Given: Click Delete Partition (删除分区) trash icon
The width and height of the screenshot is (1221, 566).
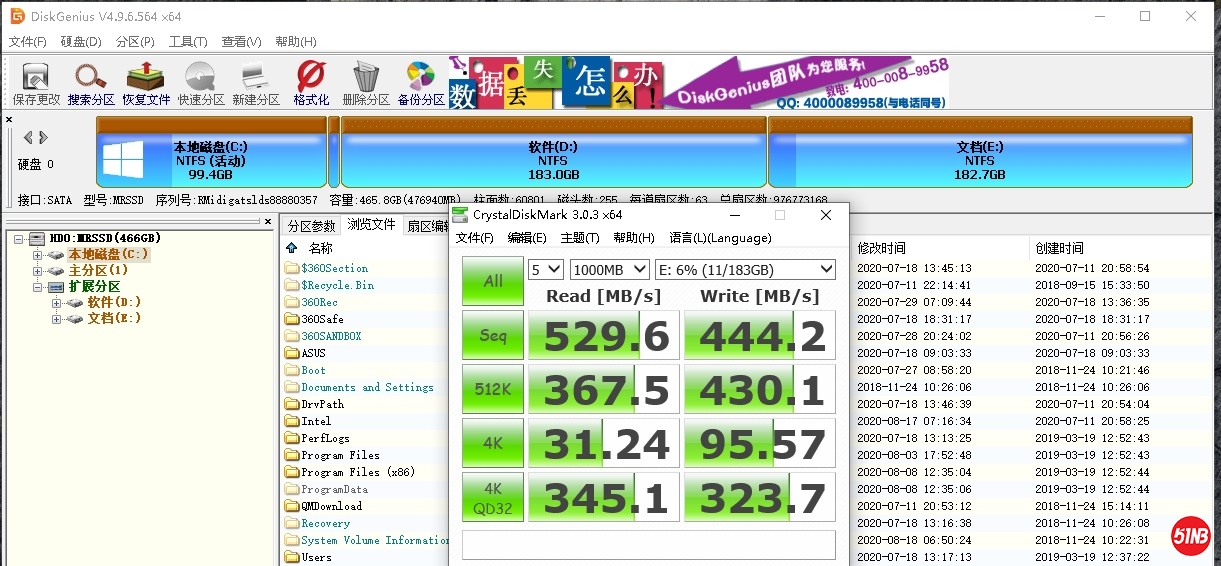Looking at the screenshot, I should [366, 82].
